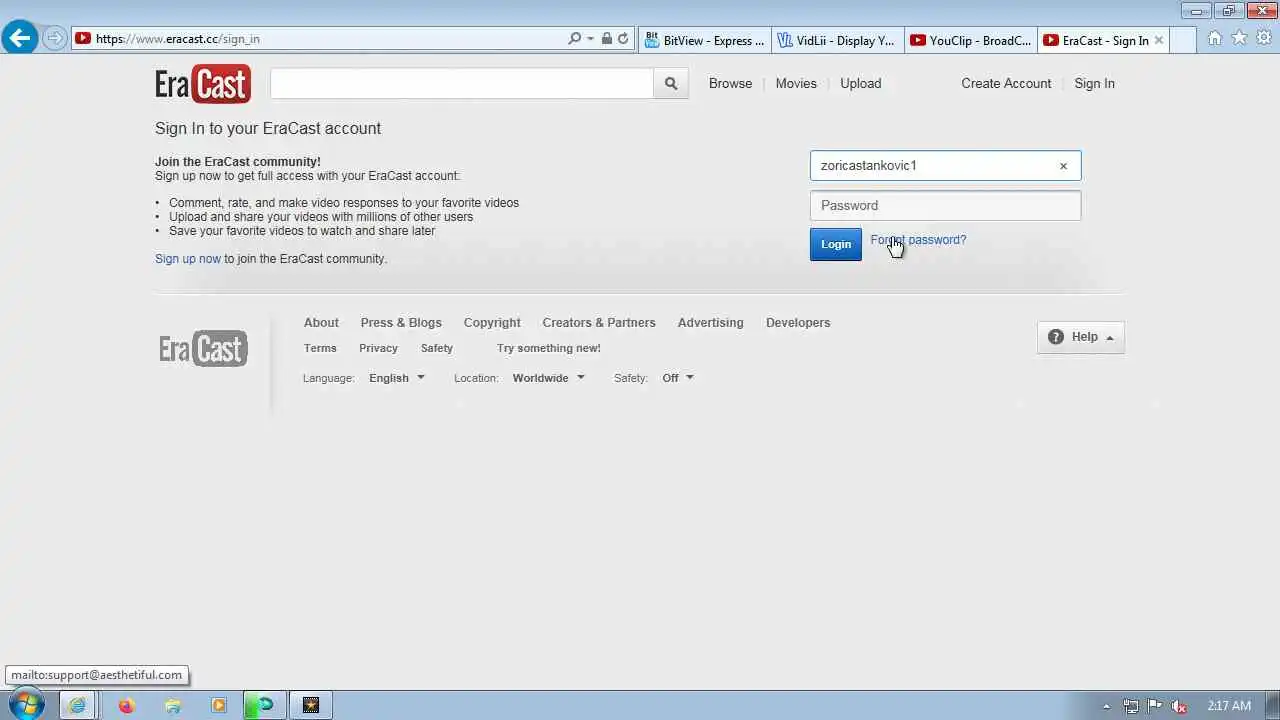
Task: Launch Firefox from the taskbar
Action: pyautogui.click(x=126, y=705)
